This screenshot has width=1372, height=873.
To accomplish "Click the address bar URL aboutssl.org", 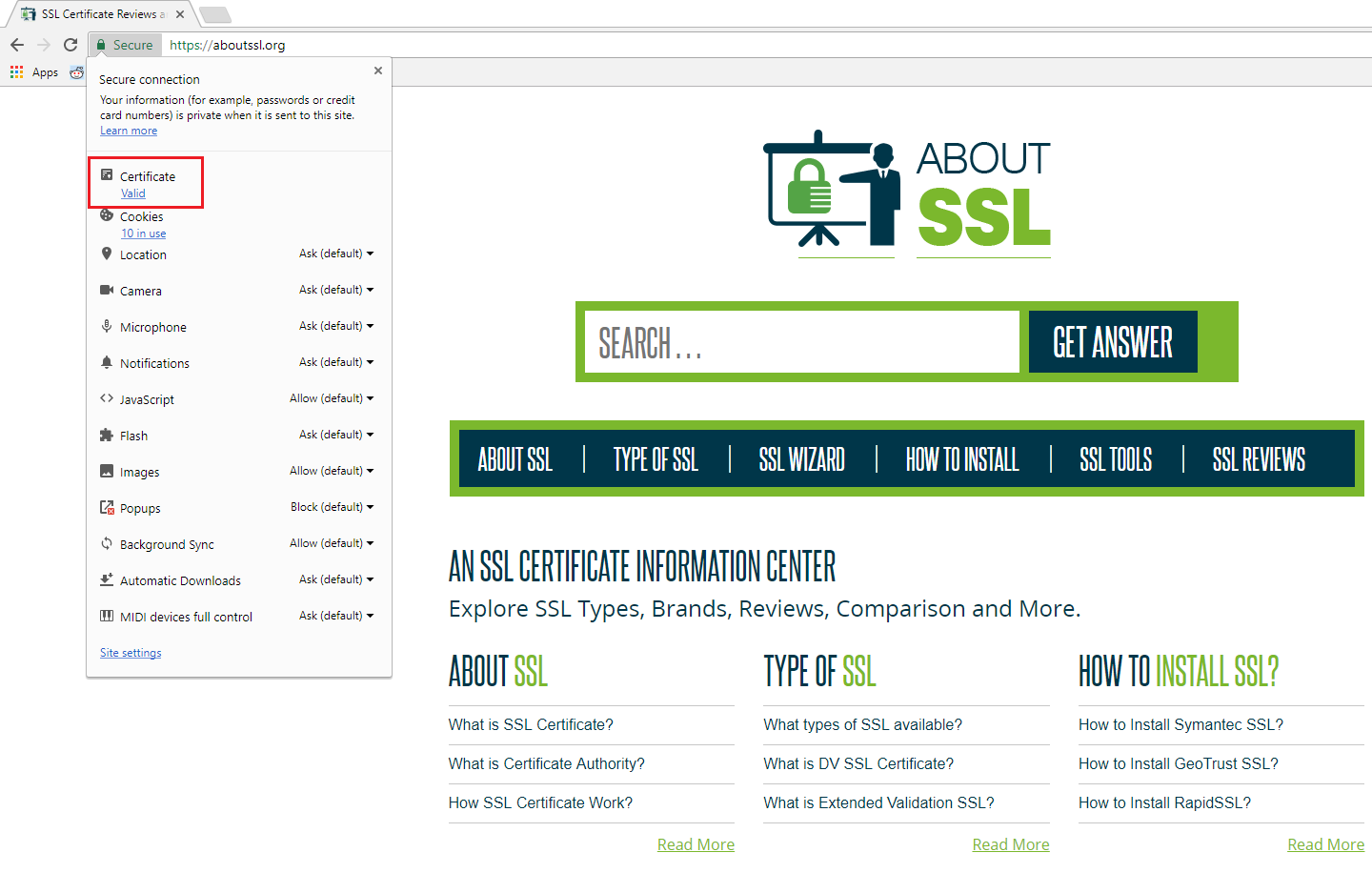I will pyautogui.click(x=228, y=45).
